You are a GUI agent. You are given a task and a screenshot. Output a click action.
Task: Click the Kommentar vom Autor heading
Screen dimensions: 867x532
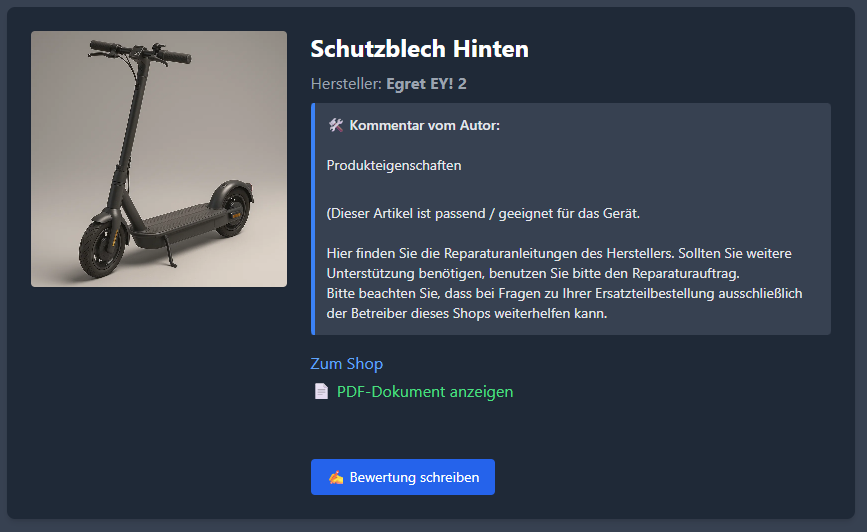point(425,126)
